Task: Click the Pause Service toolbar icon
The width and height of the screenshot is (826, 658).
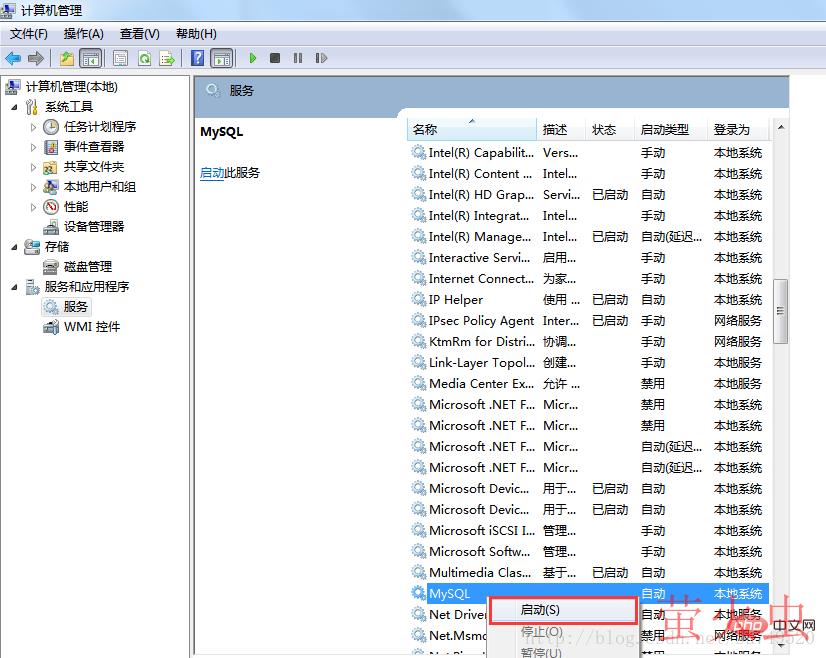Action: [297, 59]
